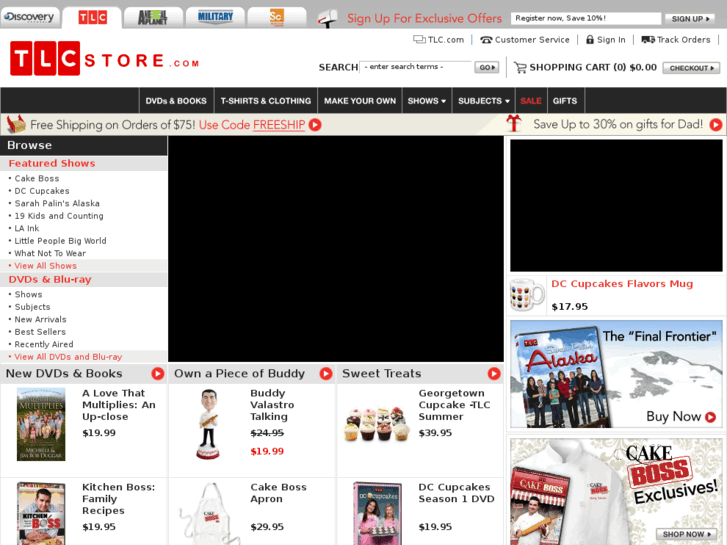
Task: Open Georgetown Cupcake cupcakes image
Action: click(x=376, y=424)
